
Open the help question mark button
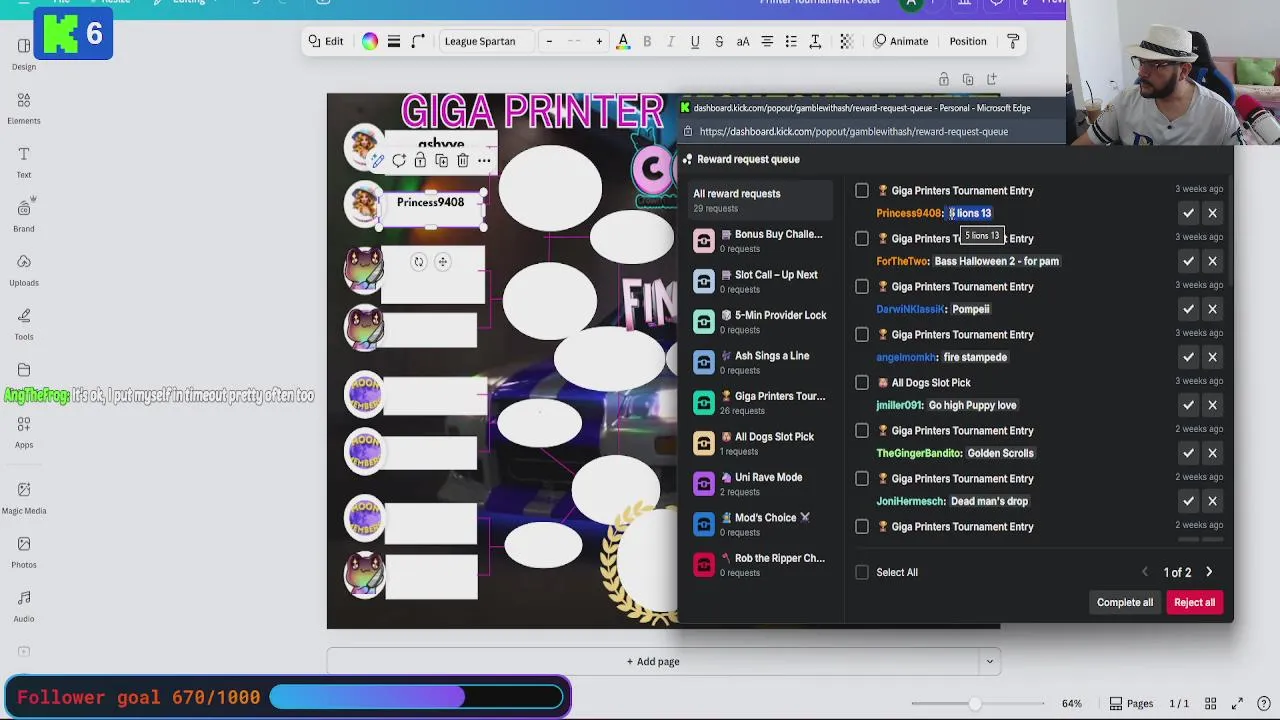[1264, 703]
